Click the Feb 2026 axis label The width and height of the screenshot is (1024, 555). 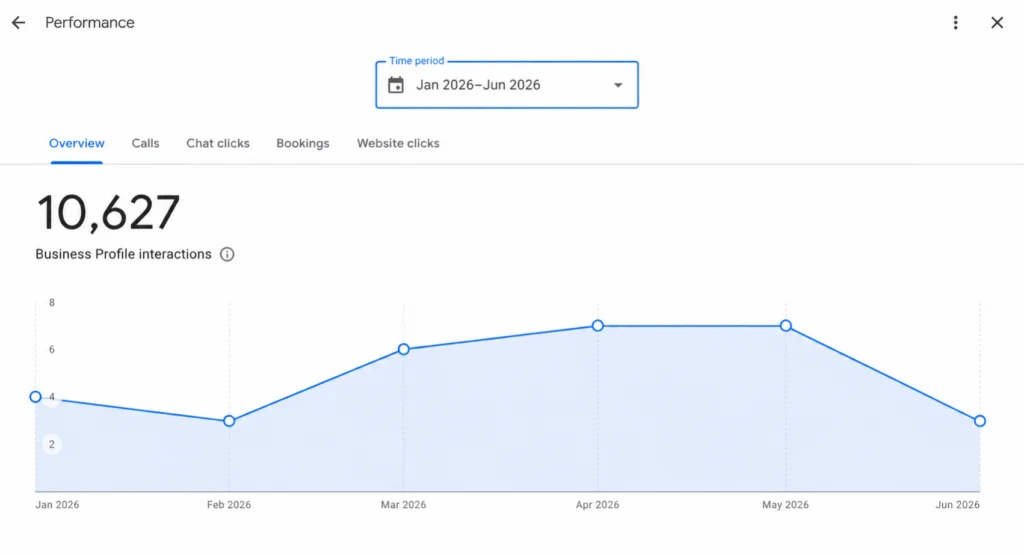tap(229, 505)
